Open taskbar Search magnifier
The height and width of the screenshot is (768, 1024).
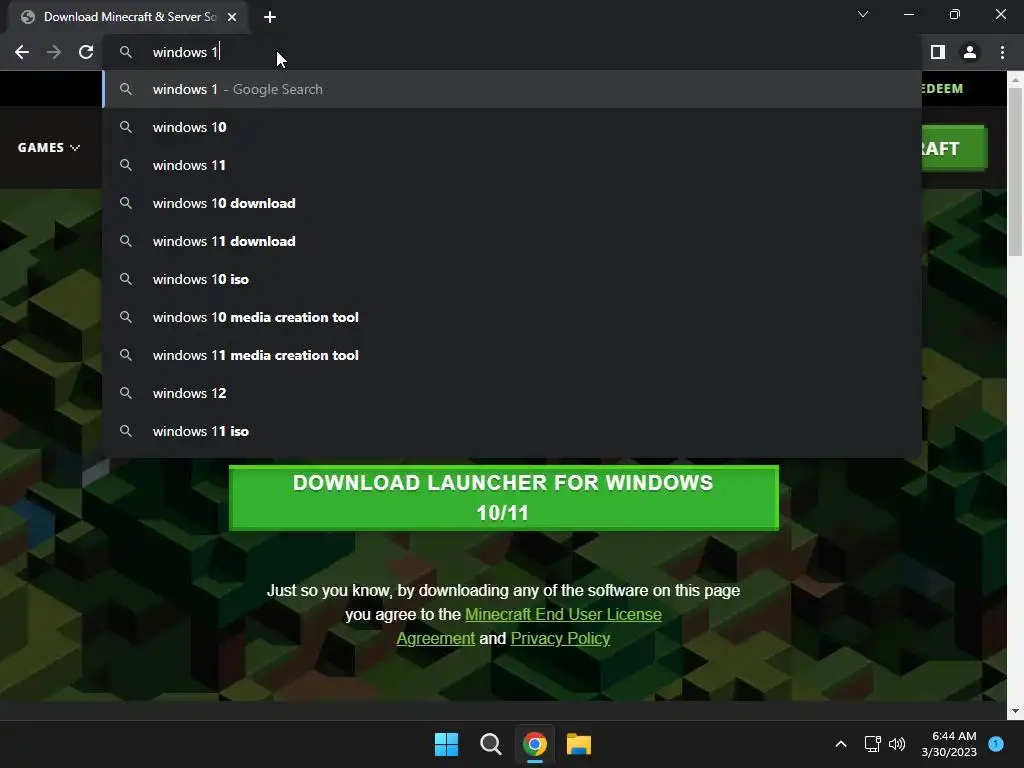[490, 744]
